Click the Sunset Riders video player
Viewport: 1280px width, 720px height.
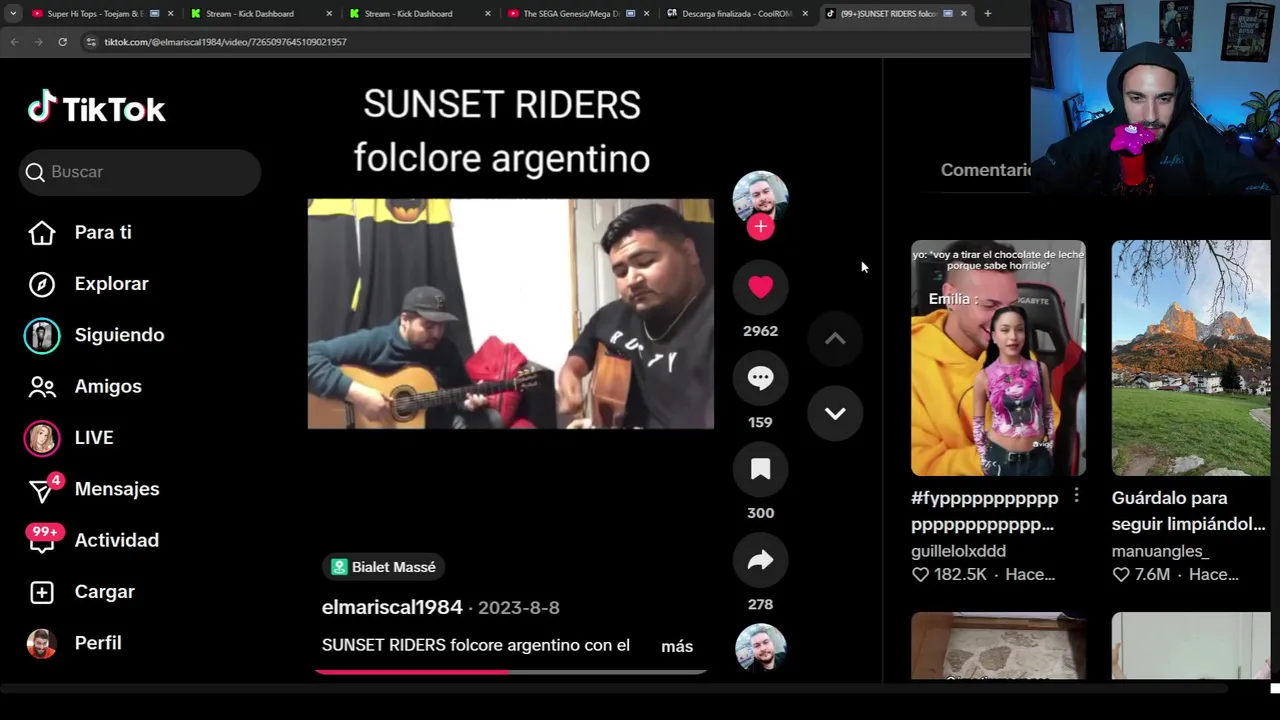pyautogui.click(x=510, y=314)
